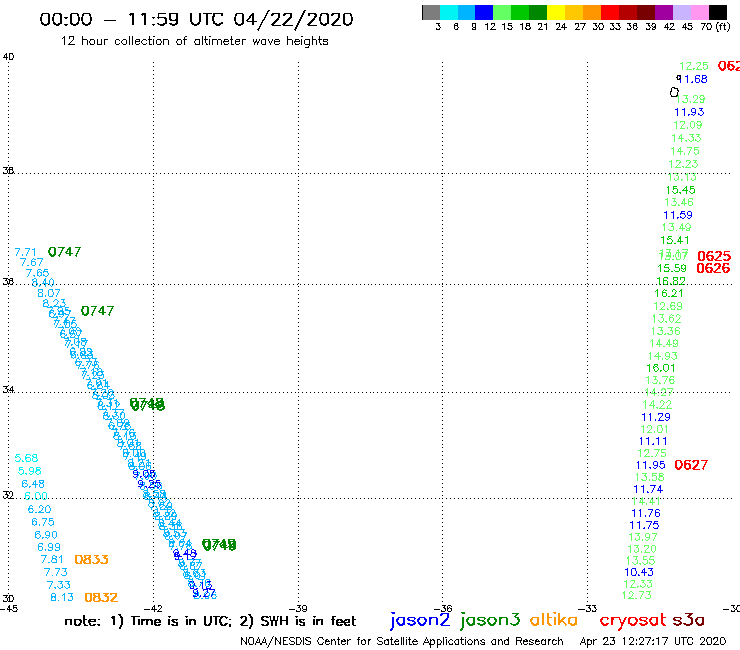Select the wave height 15.59

tap(672, 268)
